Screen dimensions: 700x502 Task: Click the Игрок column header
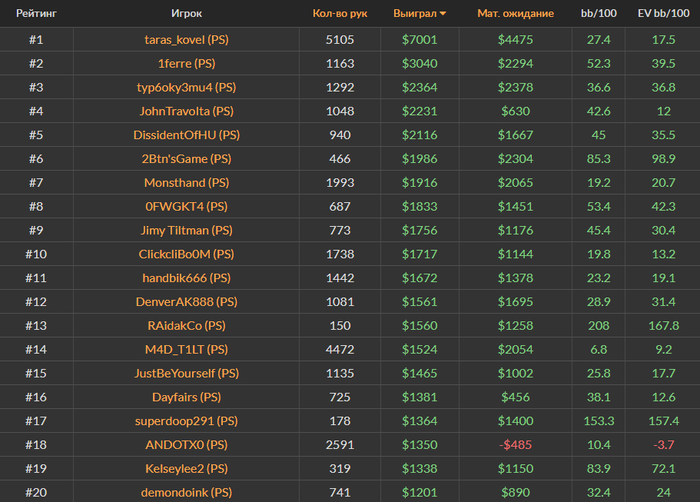(187, 13)
